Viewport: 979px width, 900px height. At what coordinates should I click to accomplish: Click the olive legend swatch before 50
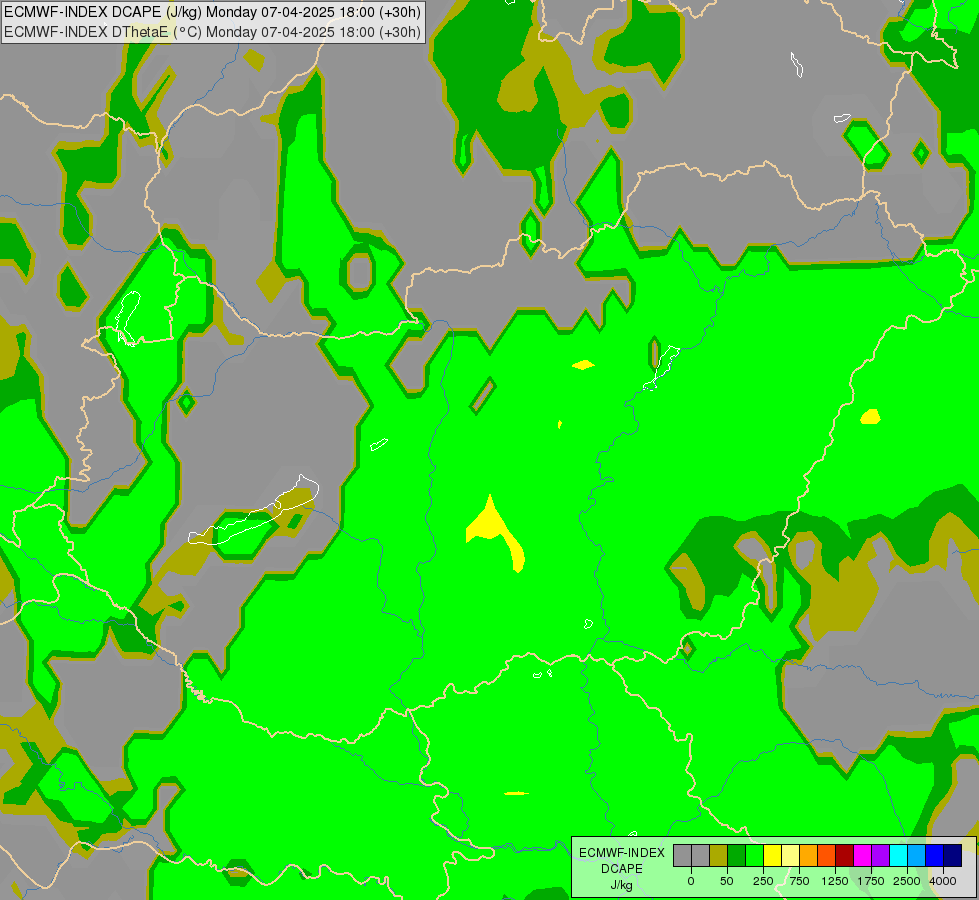pos(719,856)
